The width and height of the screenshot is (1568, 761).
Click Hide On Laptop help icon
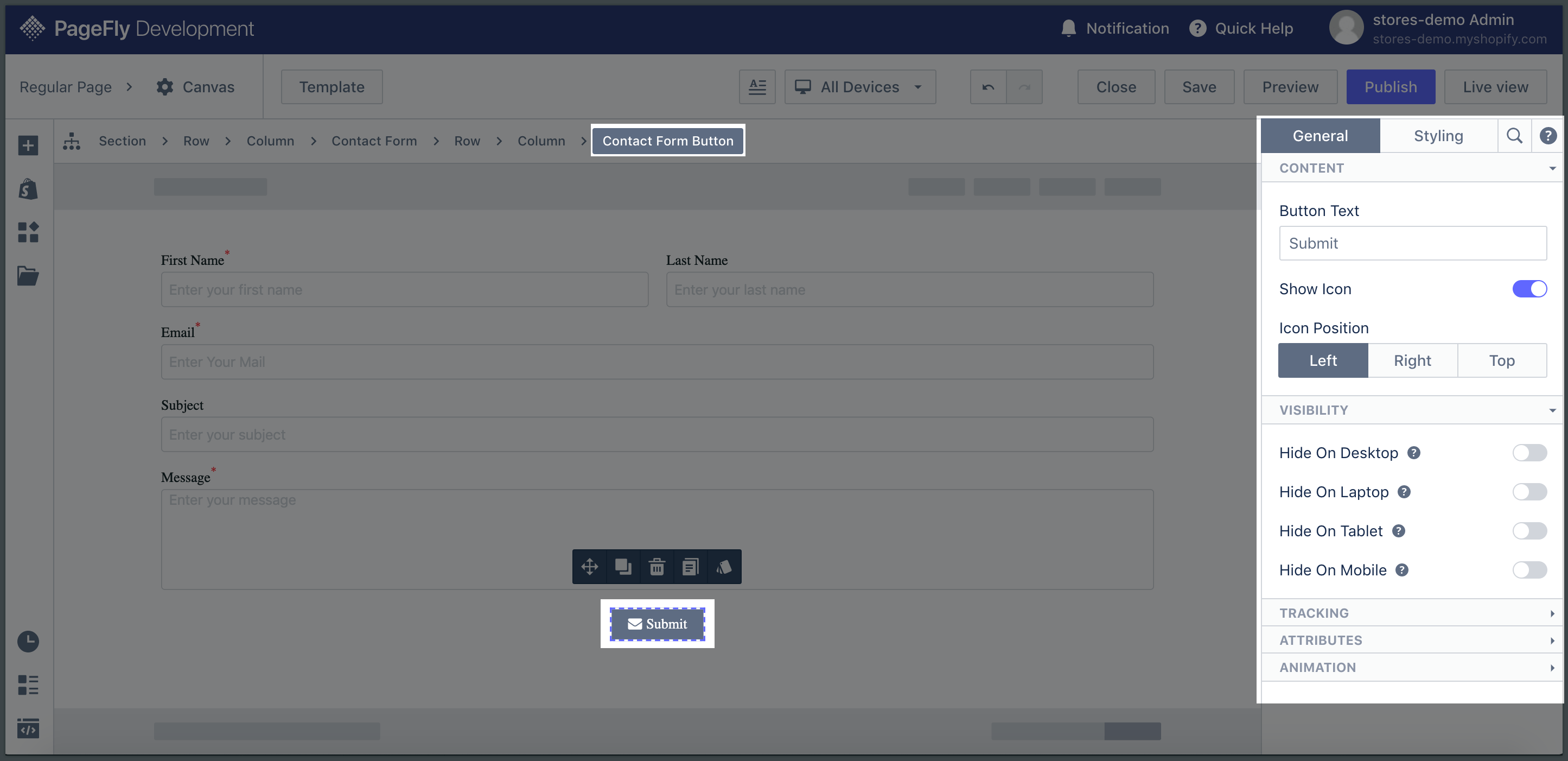tap(1404, 492)
